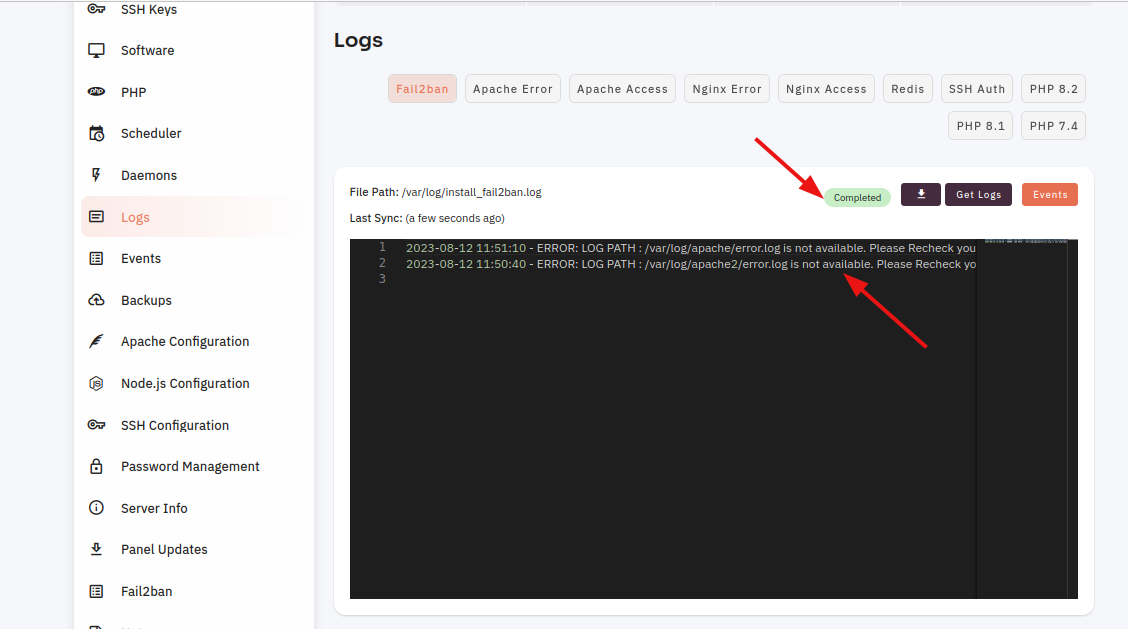Open SSH Configuration sidebar link
Image resolution: width=1128 pixels, height=629 pixels.
(x=175, y=425)
